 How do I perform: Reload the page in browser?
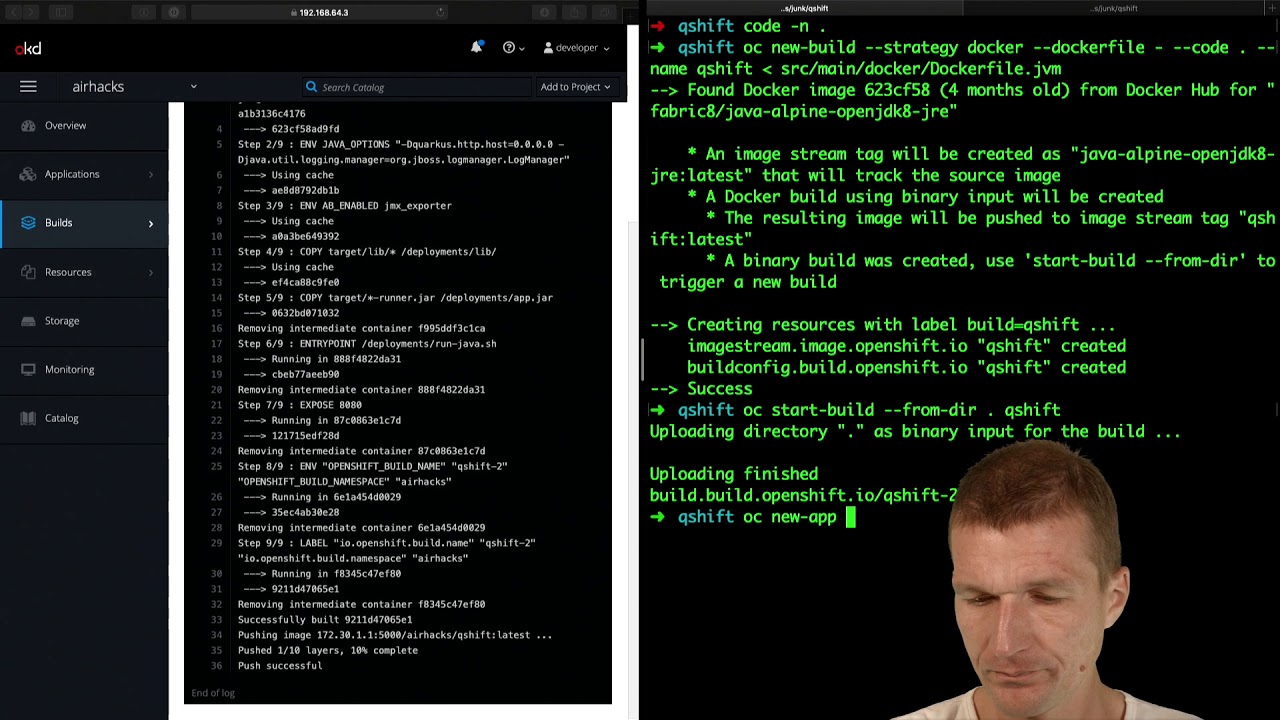pos(440,12)
